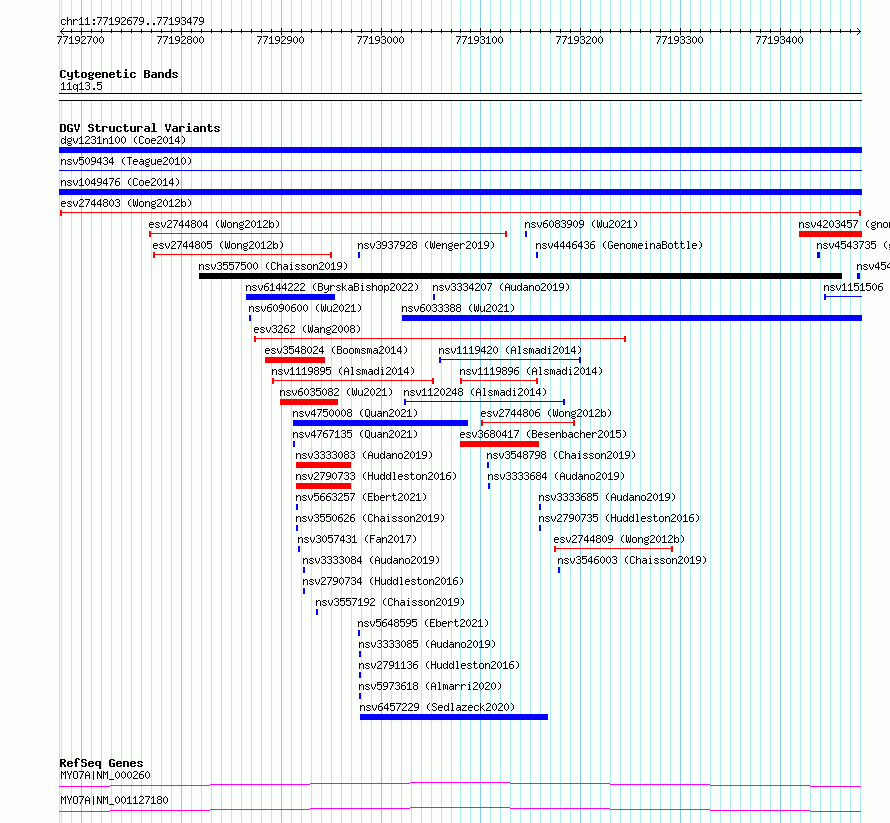Image resolution: width=890 pixels, height=823 pixels.
Task: Click the nsv3557192 (Chaisson2019) label
Action: (390, 602)
